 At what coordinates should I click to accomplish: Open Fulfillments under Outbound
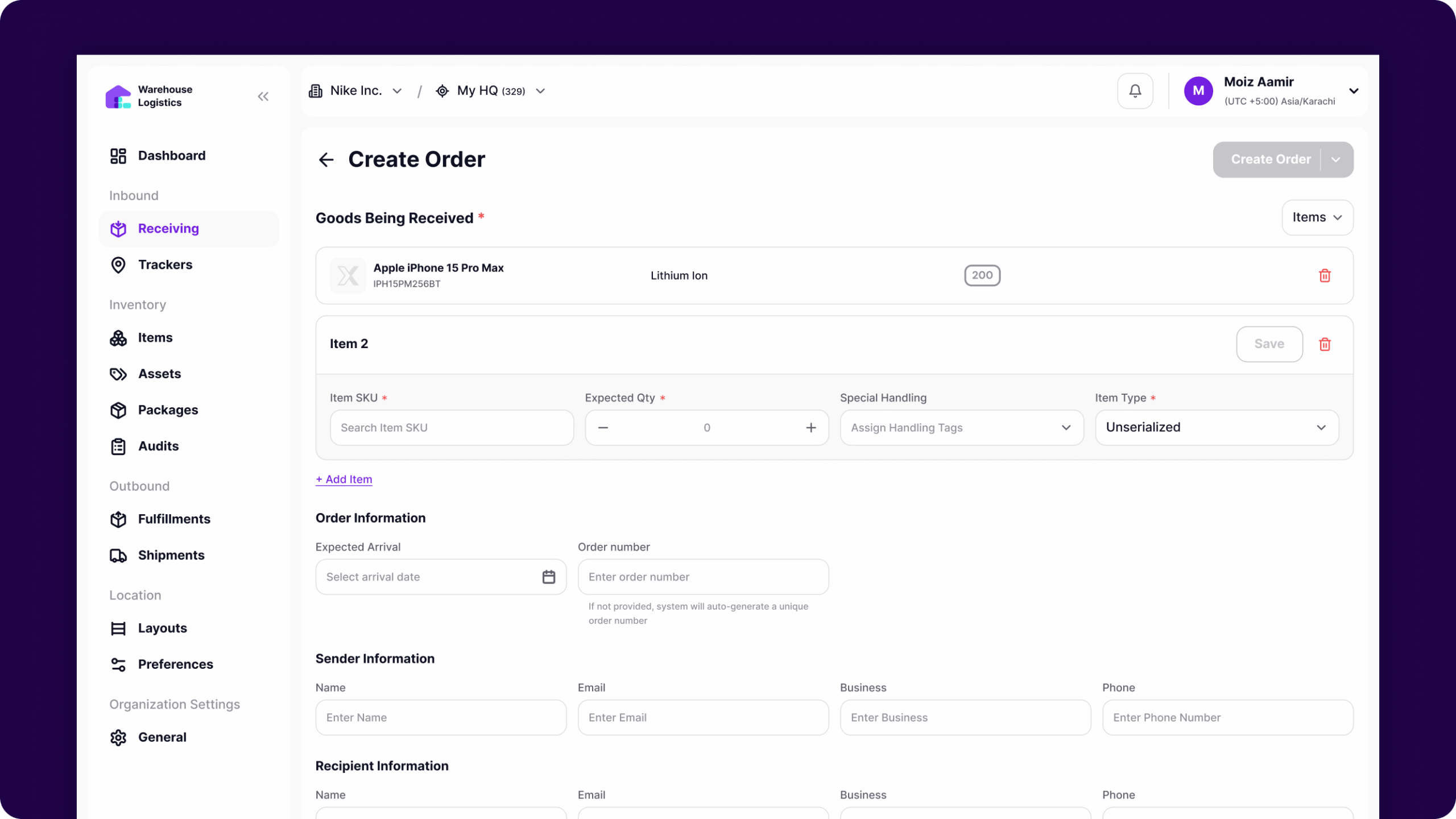click(188, 519)
